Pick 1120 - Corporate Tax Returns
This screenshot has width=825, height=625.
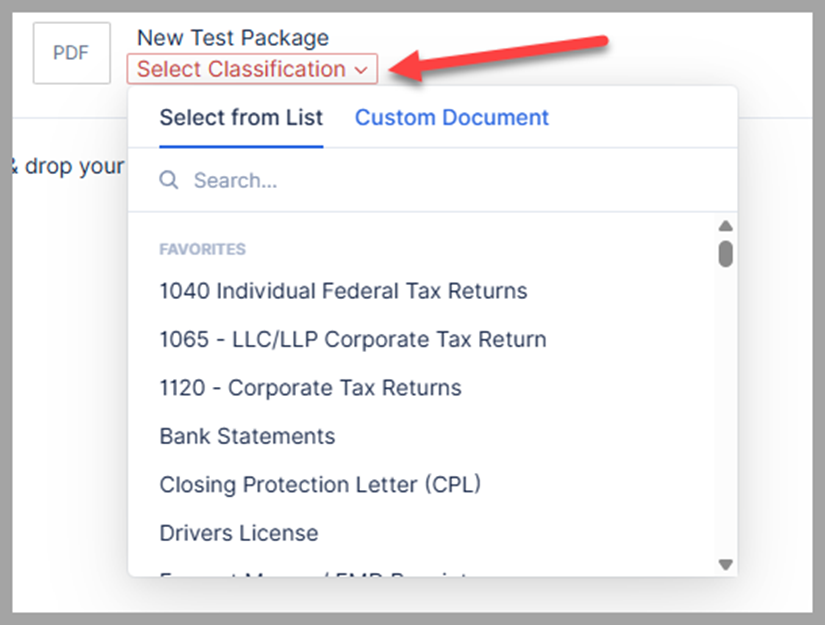tap(310, 388)
